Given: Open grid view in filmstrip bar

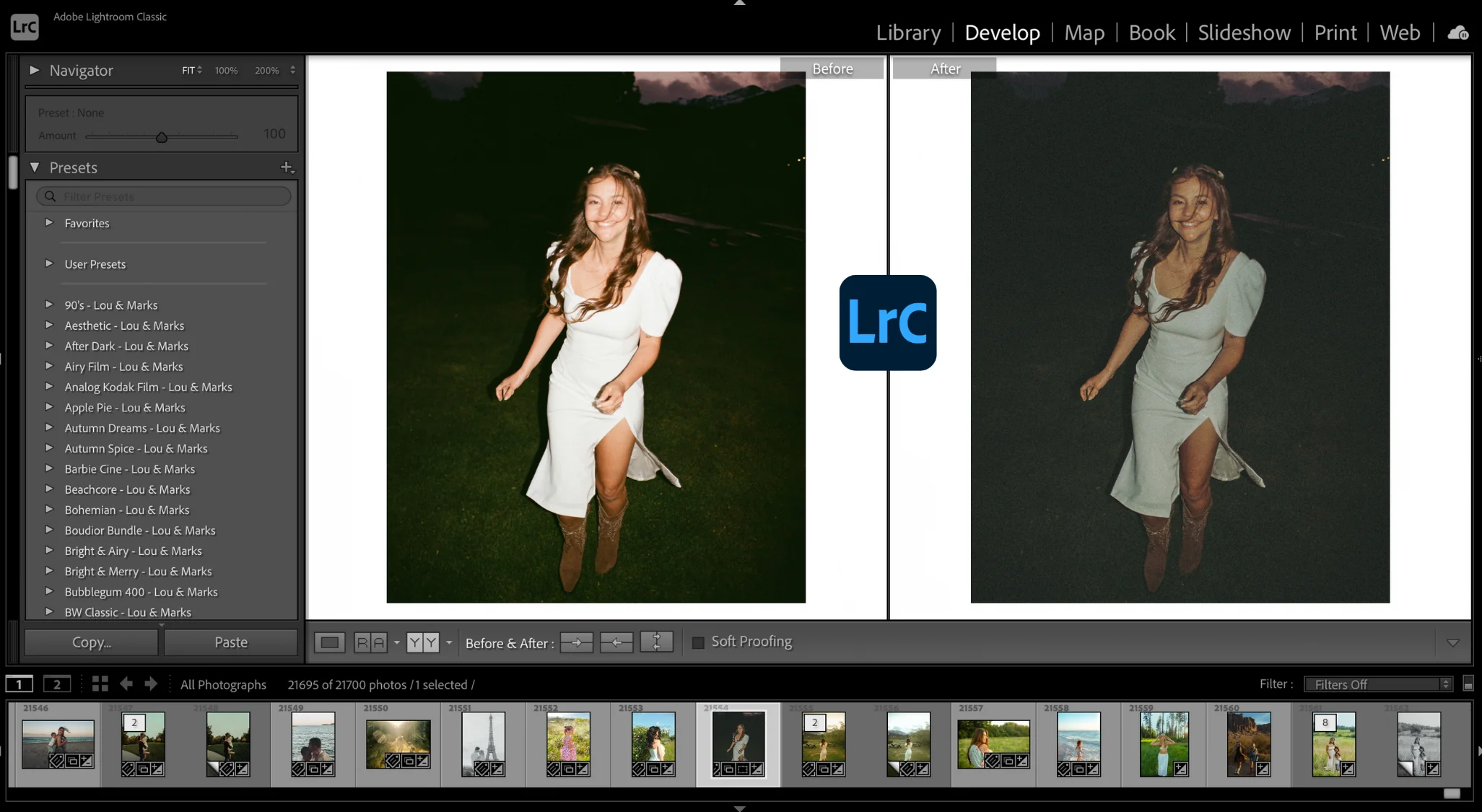Looking at the screenshot, I should click(x=100, y=684).
